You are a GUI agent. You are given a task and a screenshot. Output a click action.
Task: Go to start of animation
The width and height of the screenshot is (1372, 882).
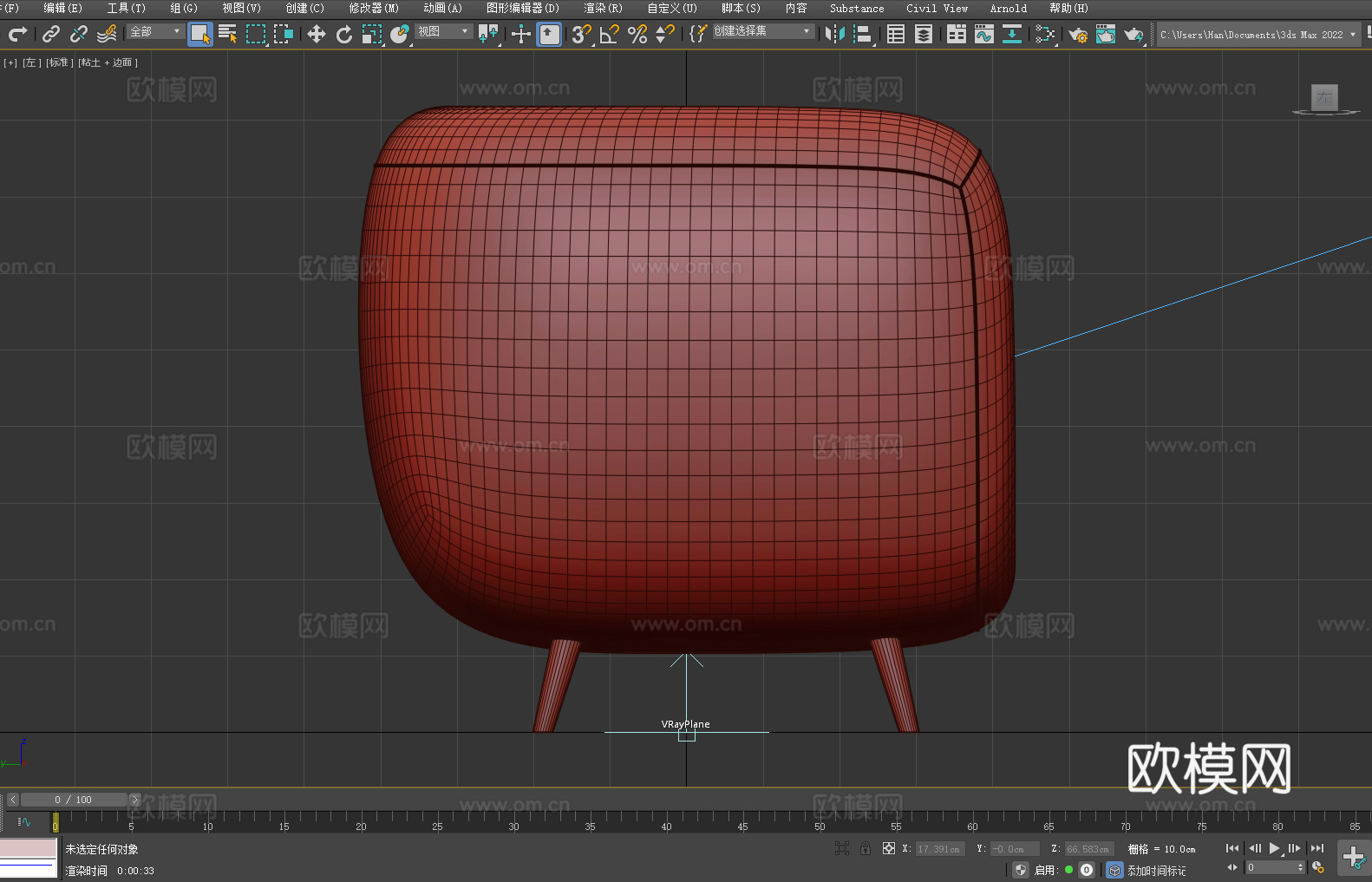pos(1232,848)
